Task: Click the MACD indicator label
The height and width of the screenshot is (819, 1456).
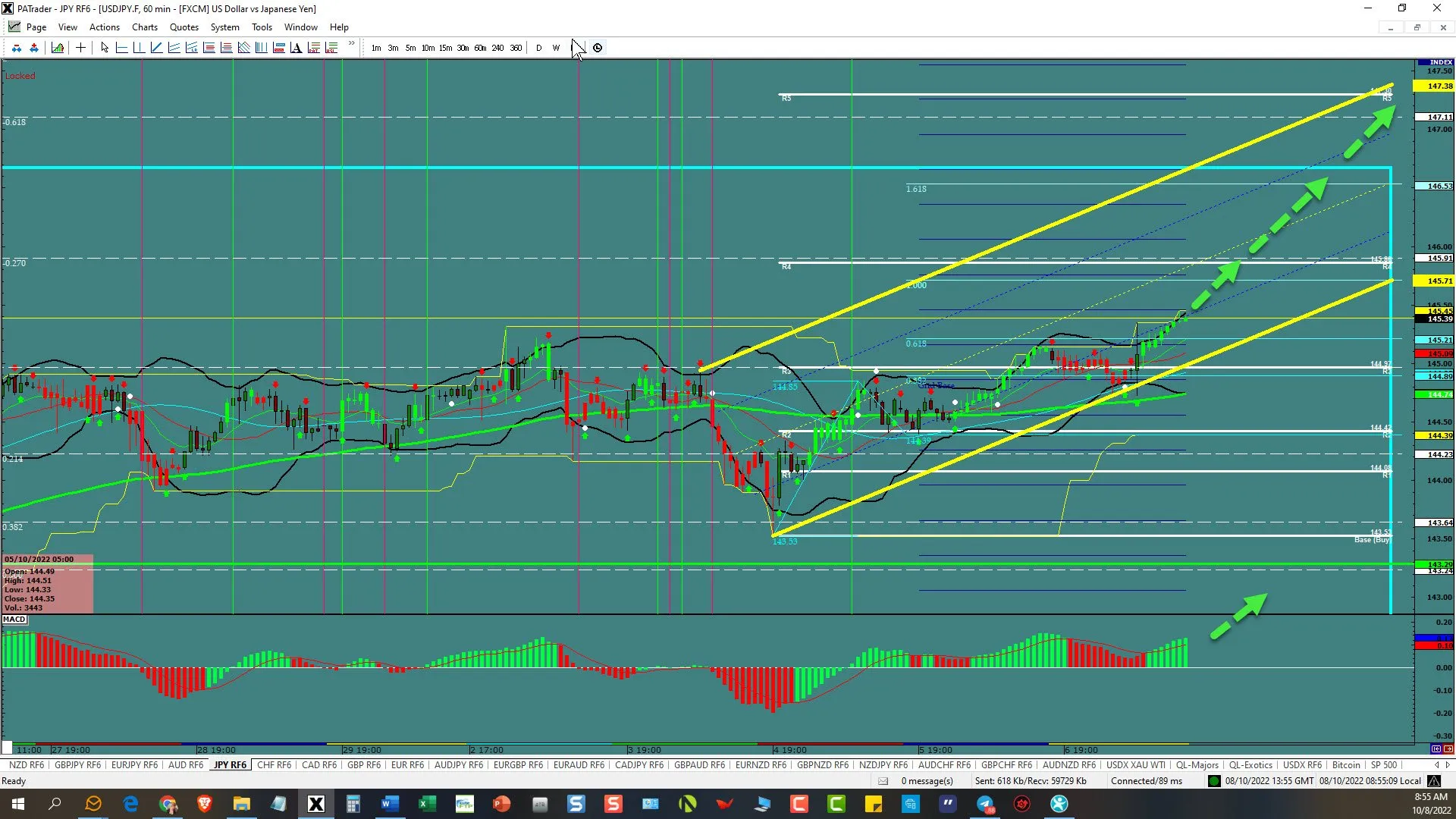Action: pos(14,620)
